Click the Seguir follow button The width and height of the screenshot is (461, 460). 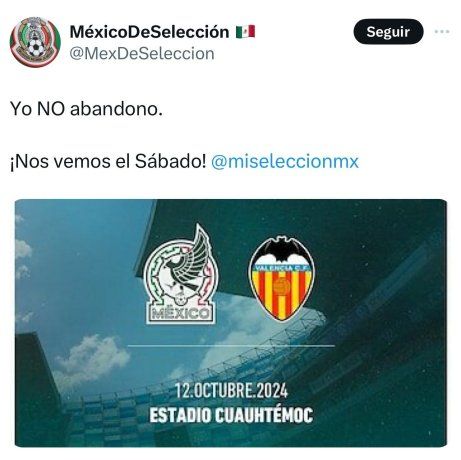(388, 32)
